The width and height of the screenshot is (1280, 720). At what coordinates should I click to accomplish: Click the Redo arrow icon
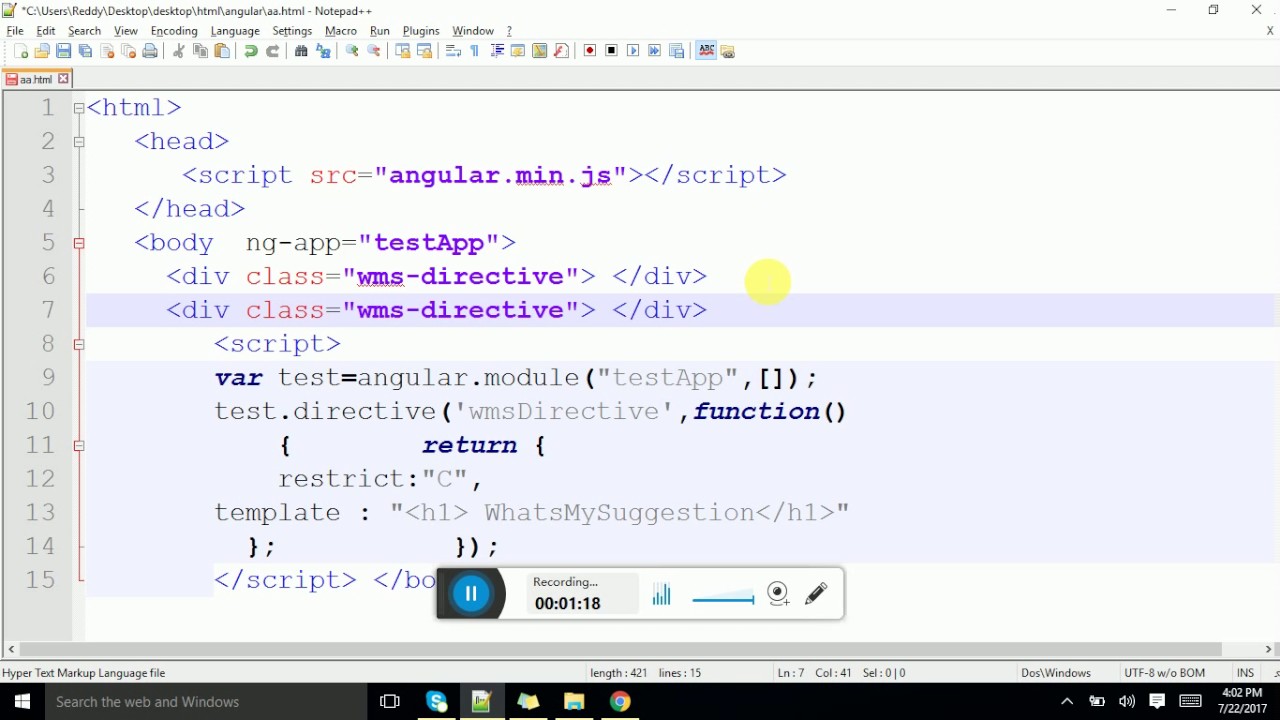click(273, 51)
